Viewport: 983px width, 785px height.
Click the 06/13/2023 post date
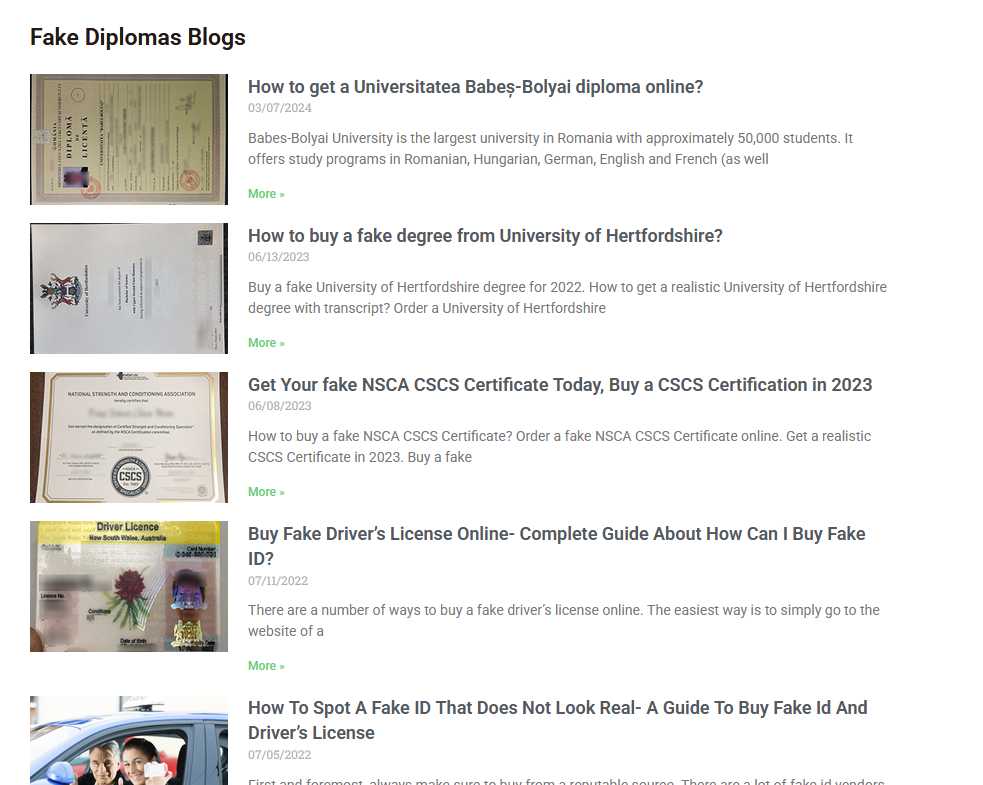(x=279, y=257)
